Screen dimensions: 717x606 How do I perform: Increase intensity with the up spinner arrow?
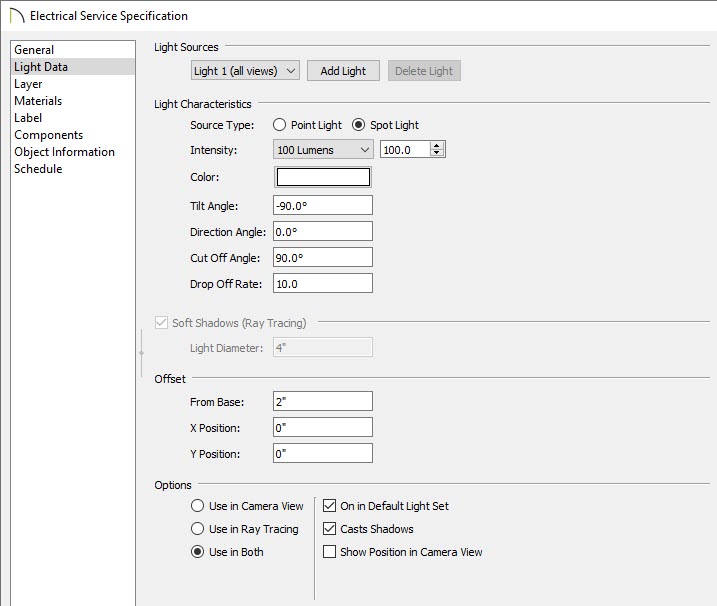click(437, 145)
